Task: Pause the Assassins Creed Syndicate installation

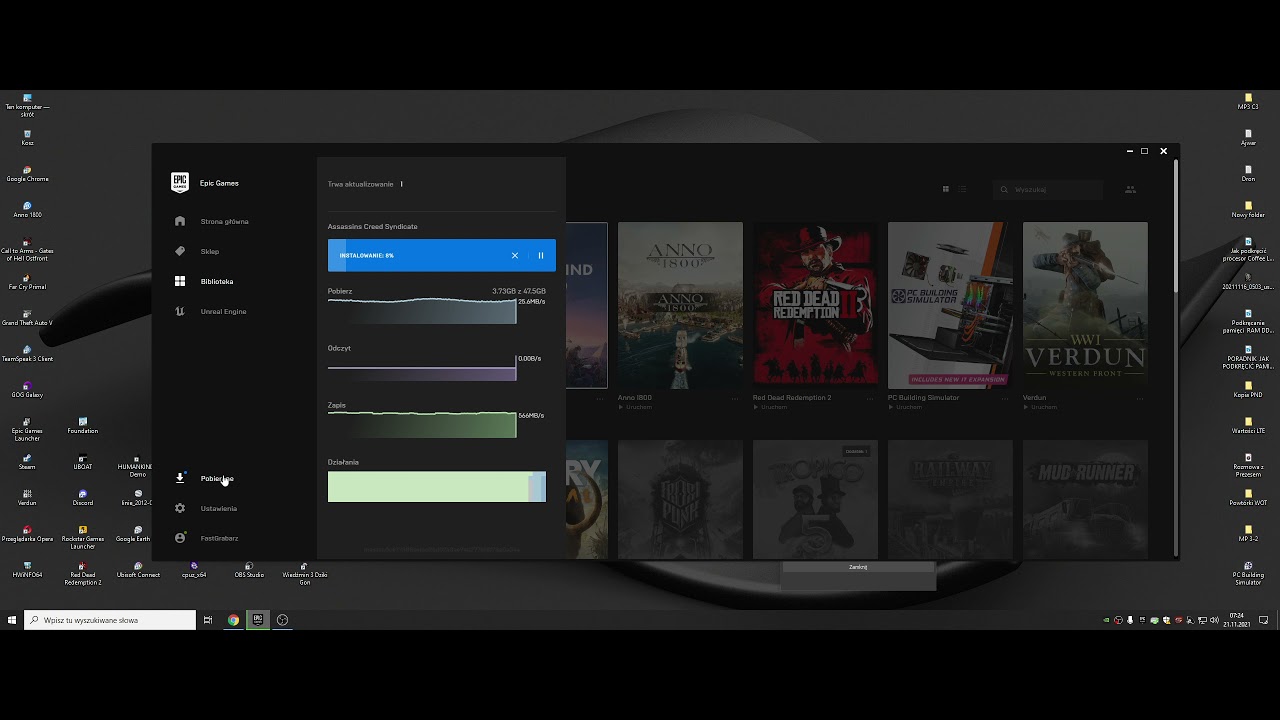Action: click(x=541, y=255)
